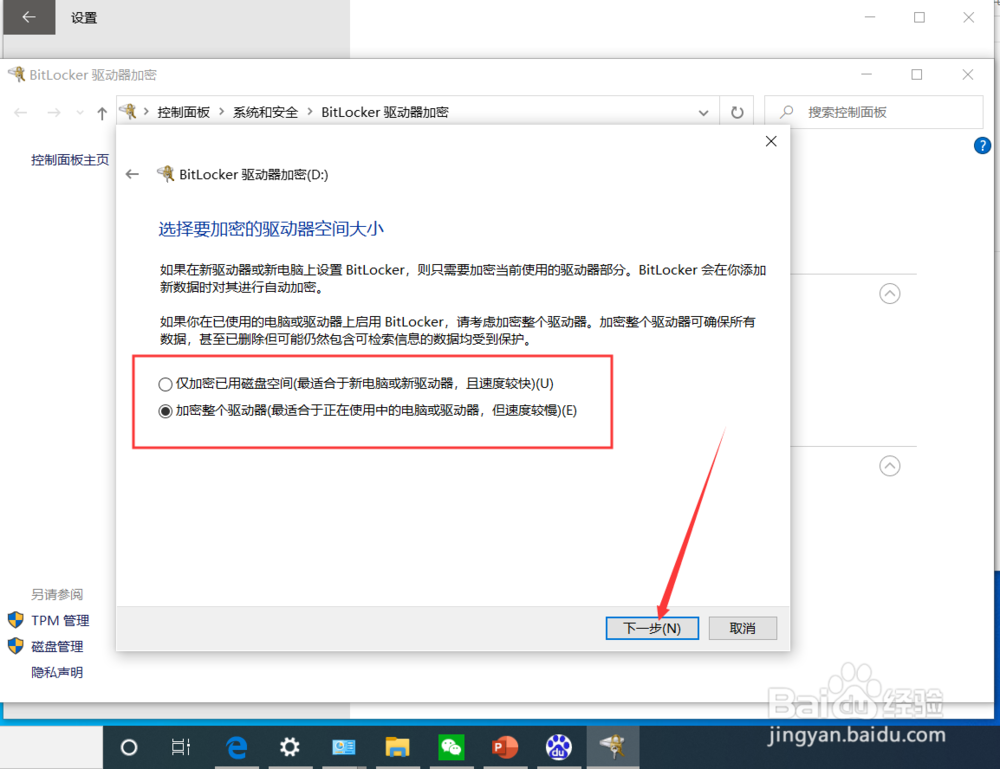Click the back arrow in 设置 window
The image size is (1000, 769).
click(x=29, y=17)
